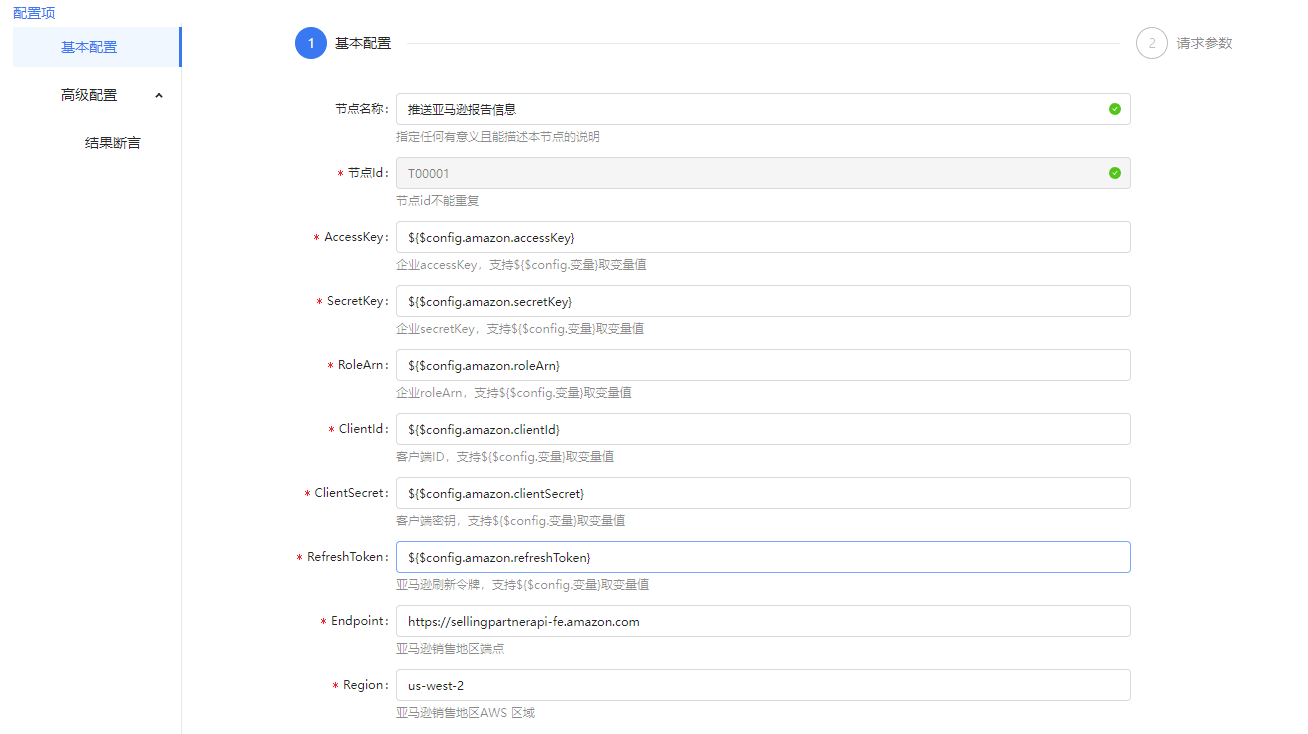Image resolution: width=1308 pixels, height=734 pixels.
Task: Click green check icon in node name field
Action: click(1115, 109)
